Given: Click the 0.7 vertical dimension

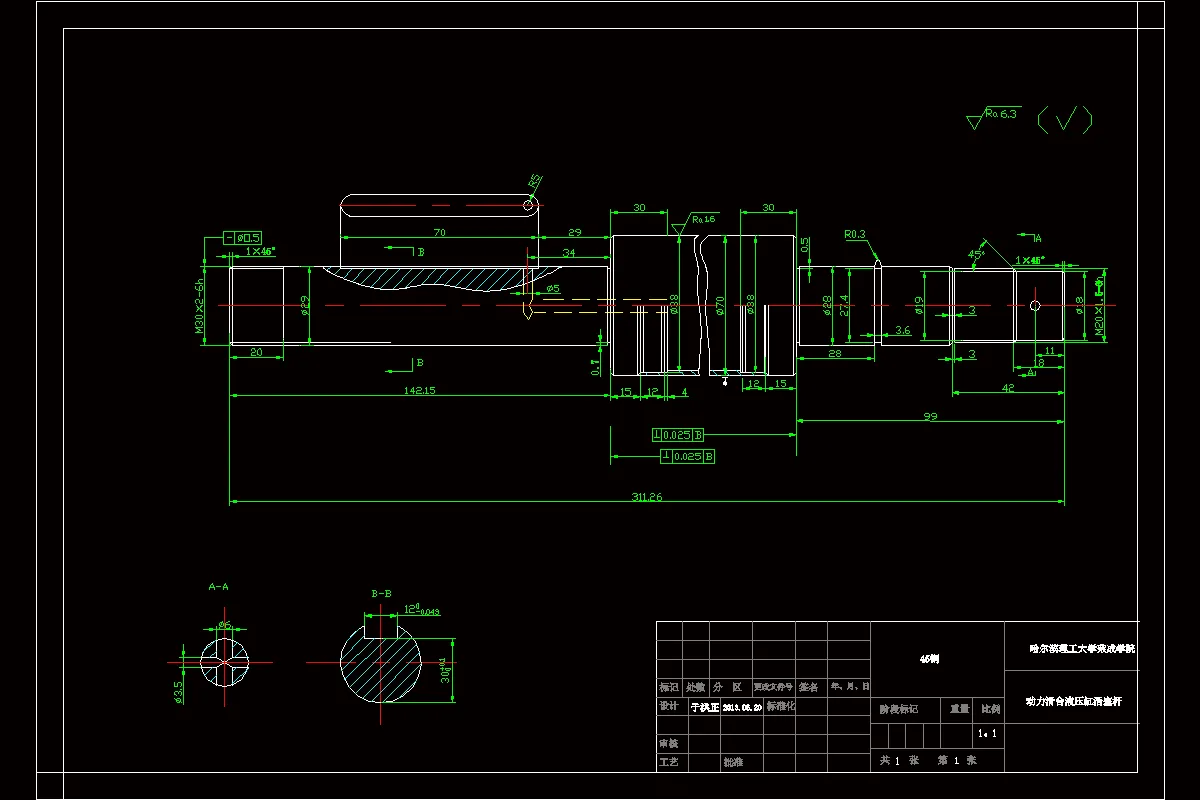Looking at the screenshot, I should coord(594,367).
